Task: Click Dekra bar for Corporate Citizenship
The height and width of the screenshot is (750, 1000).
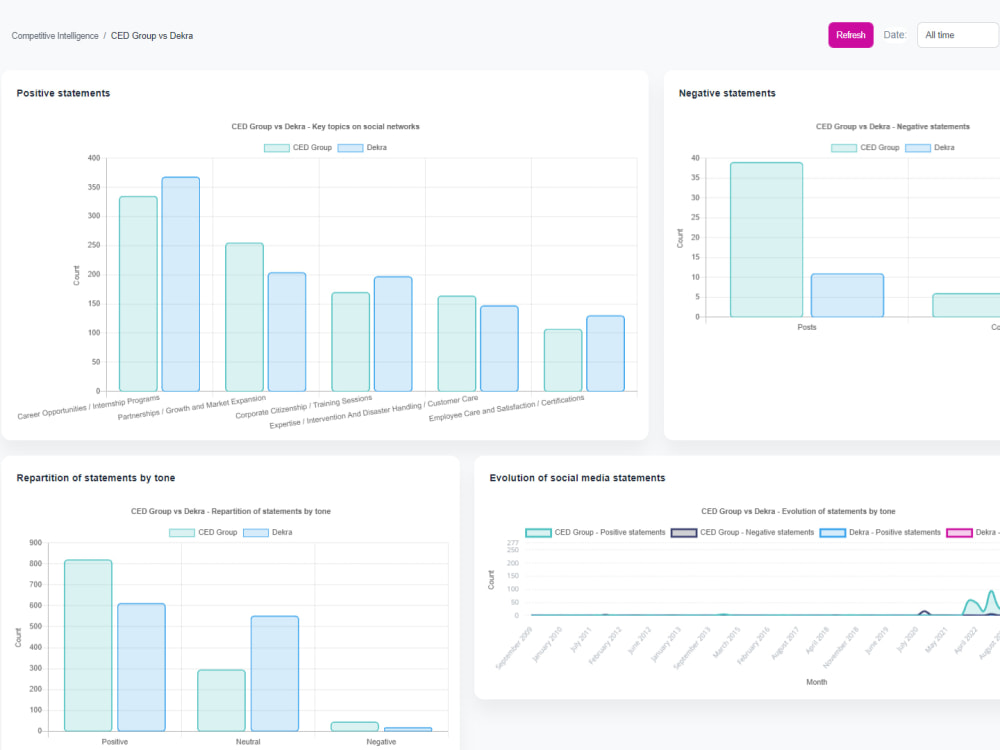Action: pyautogui.click(x=393, y=334)
